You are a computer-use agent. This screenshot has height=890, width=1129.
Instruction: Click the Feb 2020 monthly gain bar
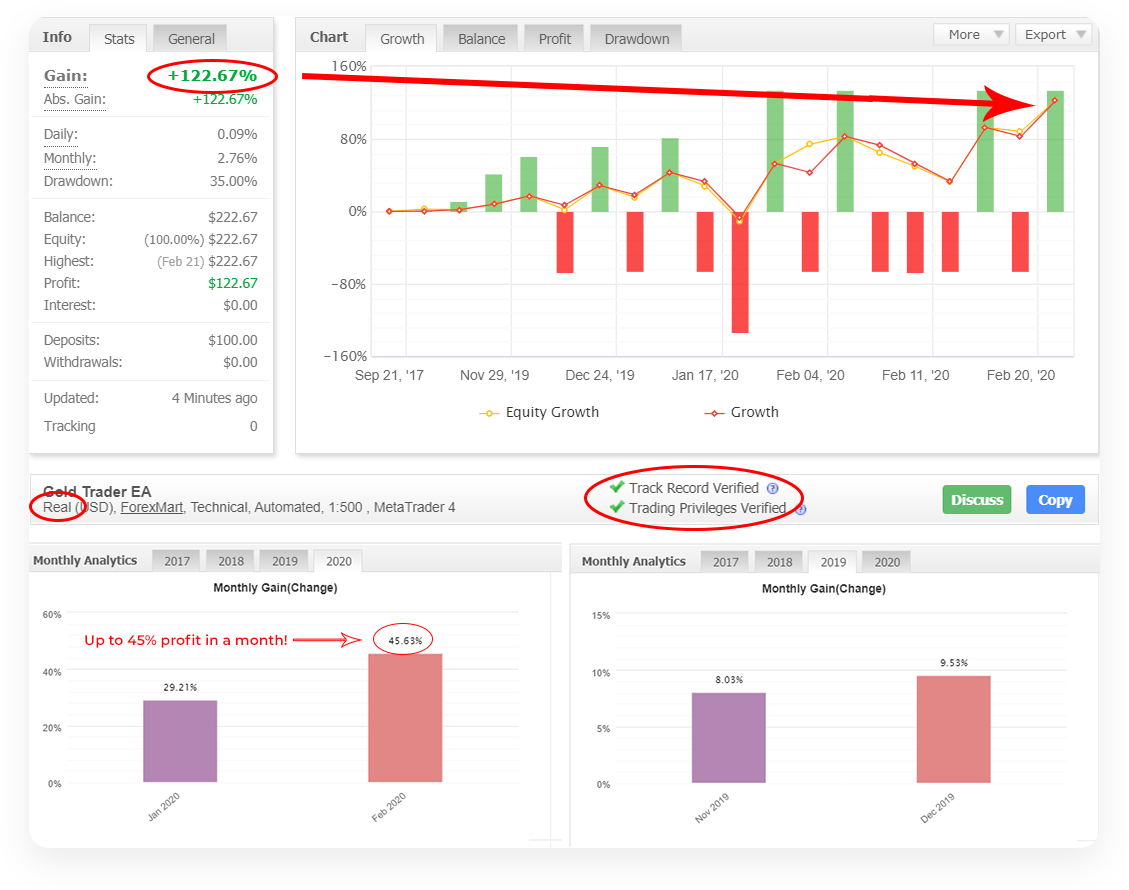(x=405, y=718)
